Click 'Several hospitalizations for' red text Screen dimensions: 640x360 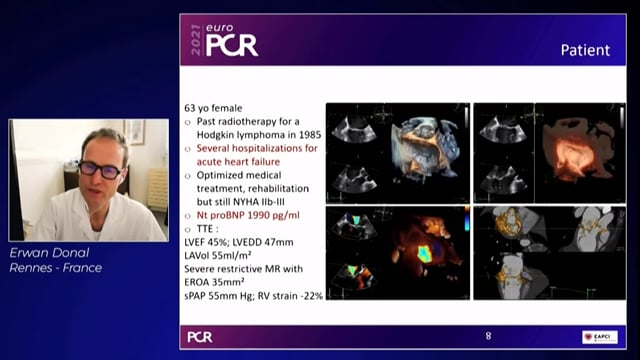click(257, 148)
